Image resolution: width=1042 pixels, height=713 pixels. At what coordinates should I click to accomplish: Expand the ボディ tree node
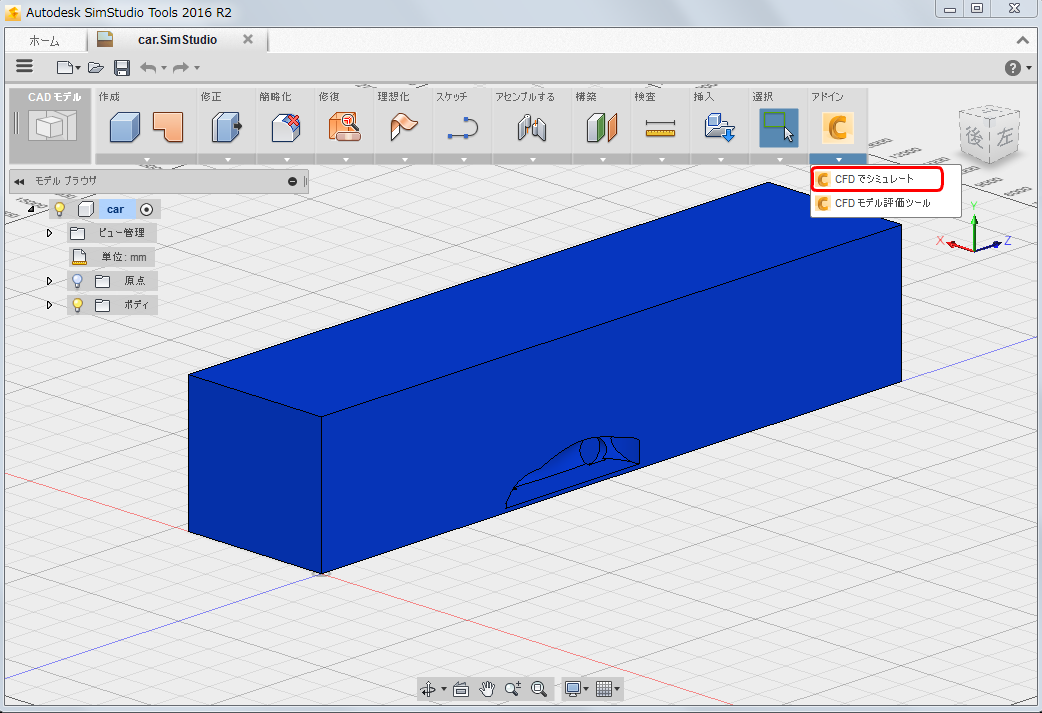pos(49,305)
